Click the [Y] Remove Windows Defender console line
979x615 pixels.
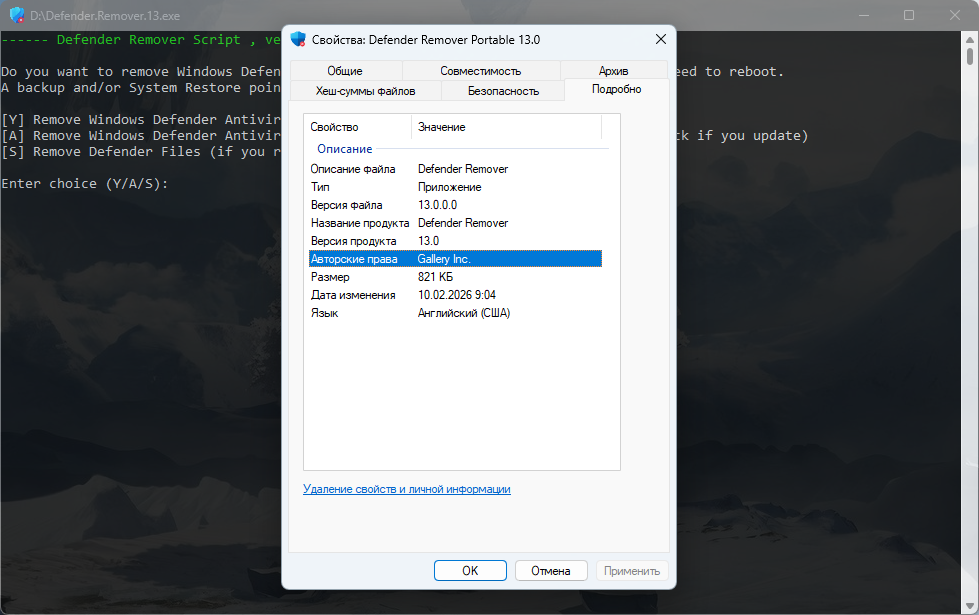(141, 119)
